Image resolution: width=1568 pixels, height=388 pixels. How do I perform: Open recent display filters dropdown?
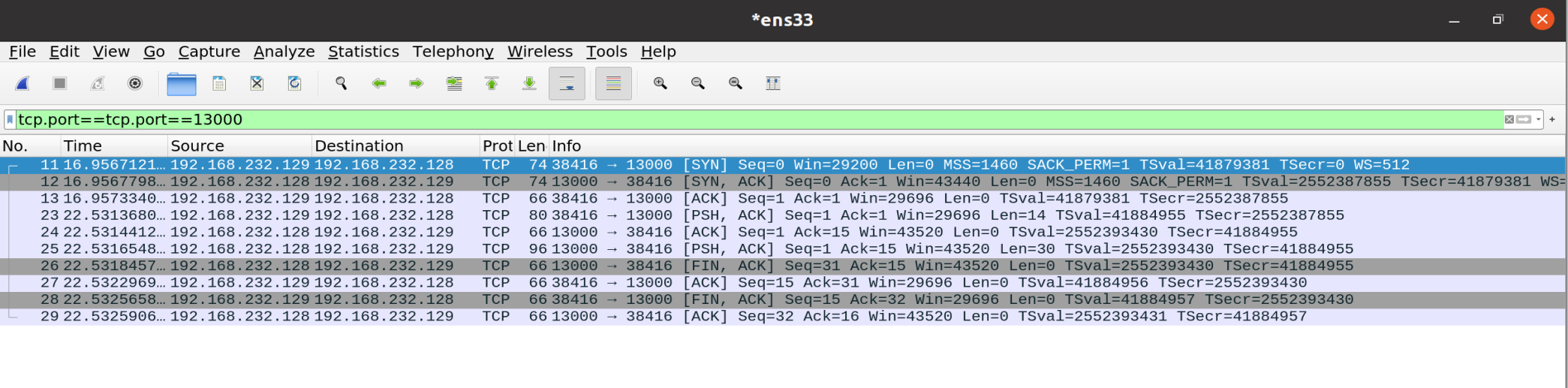(1538, 119)
